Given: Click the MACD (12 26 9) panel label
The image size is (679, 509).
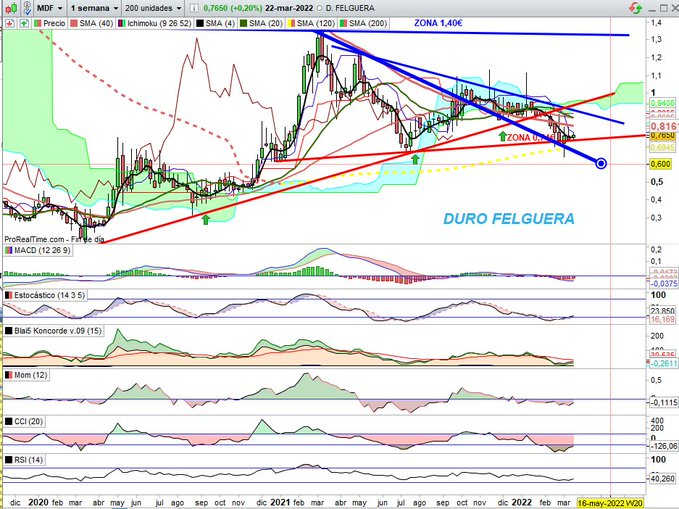Looking at the screenshot, I should pos(42,250).
